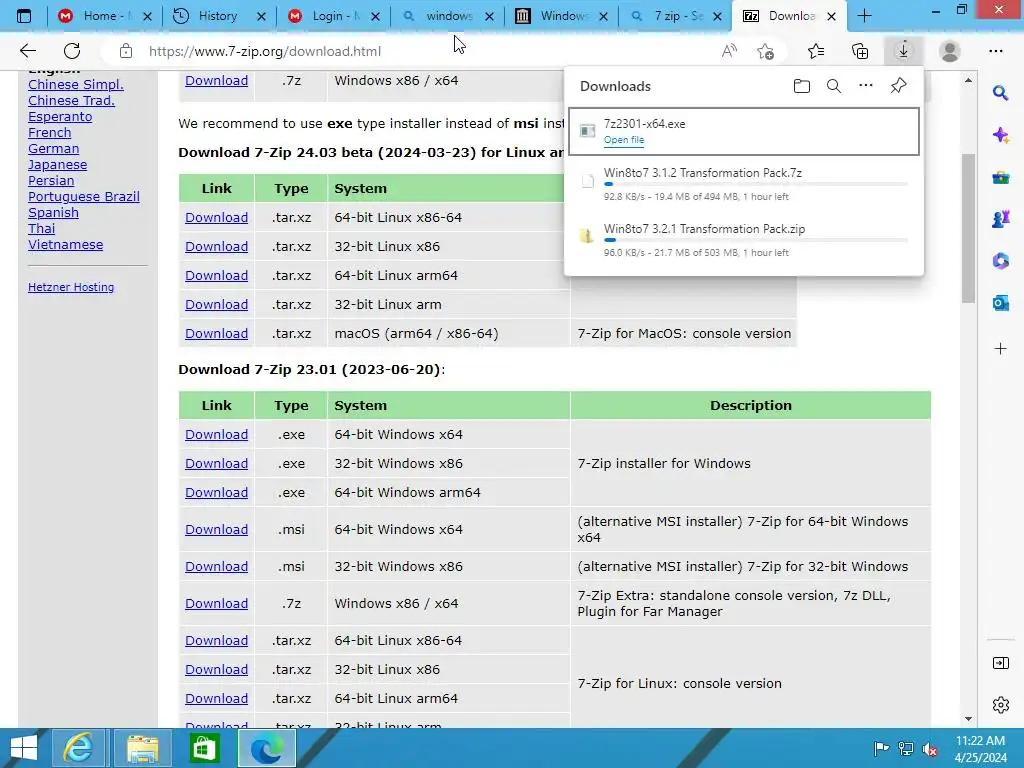The image size is (1024, 768).
Task: Download the 32-bit Windows x86 .exe
Action: click(216, 463)
